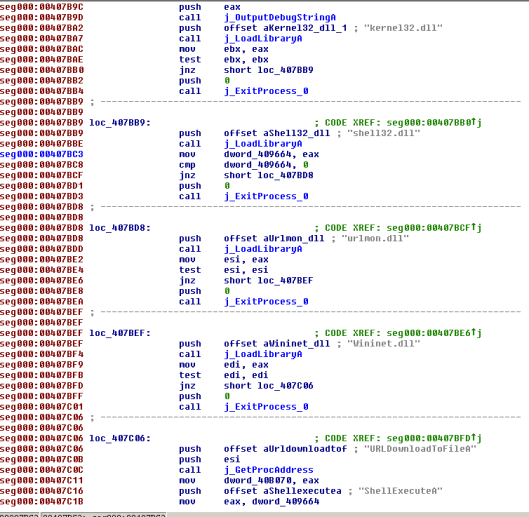Select the 'mov edi, eax' operands

(x=246, y=365)
